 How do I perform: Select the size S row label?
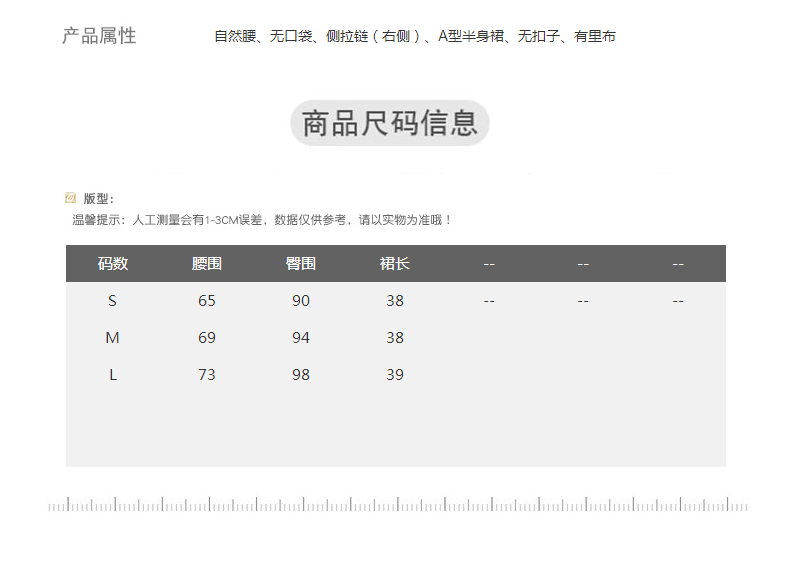tap(113, 301)
